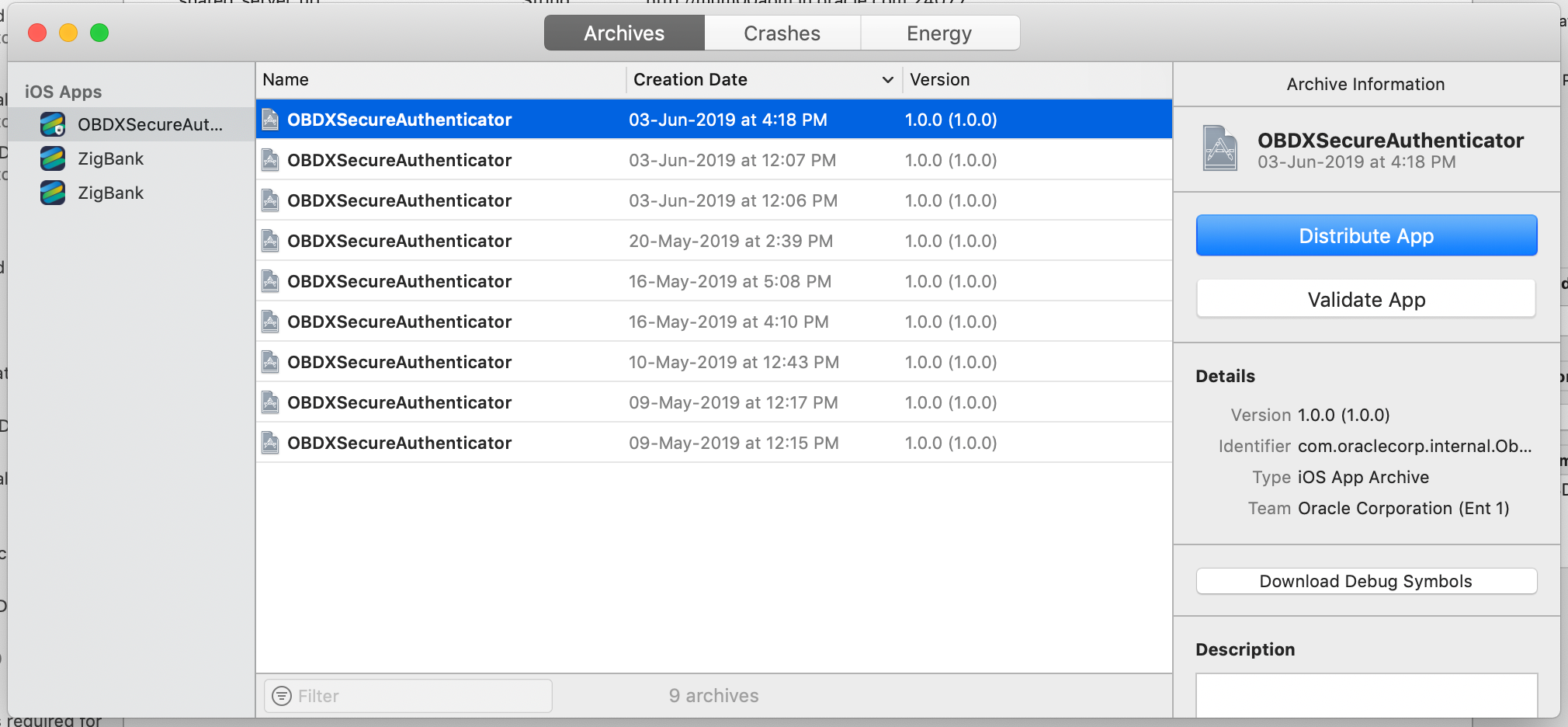The image size is (1568, 727).
Task: Click the Team value Oracle Corporation (Ent 1)
Action: [1403, 508]
